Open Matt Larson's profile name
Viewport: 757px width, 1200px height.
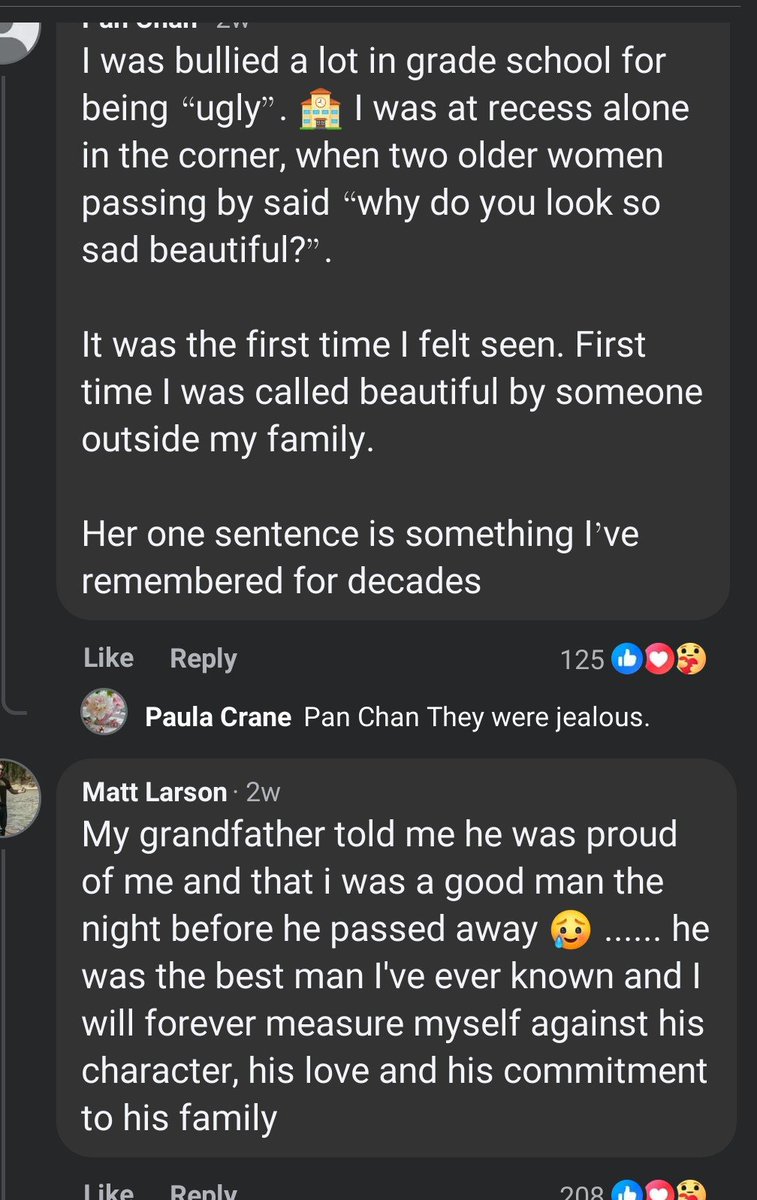pyautogui.click(x=155, y=793)
